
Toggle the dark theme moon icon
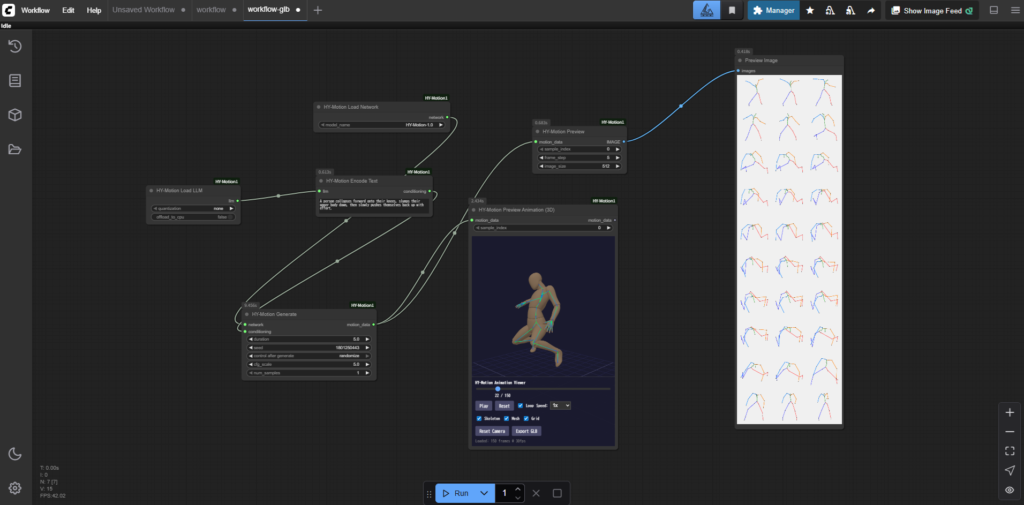click(15, 454)
